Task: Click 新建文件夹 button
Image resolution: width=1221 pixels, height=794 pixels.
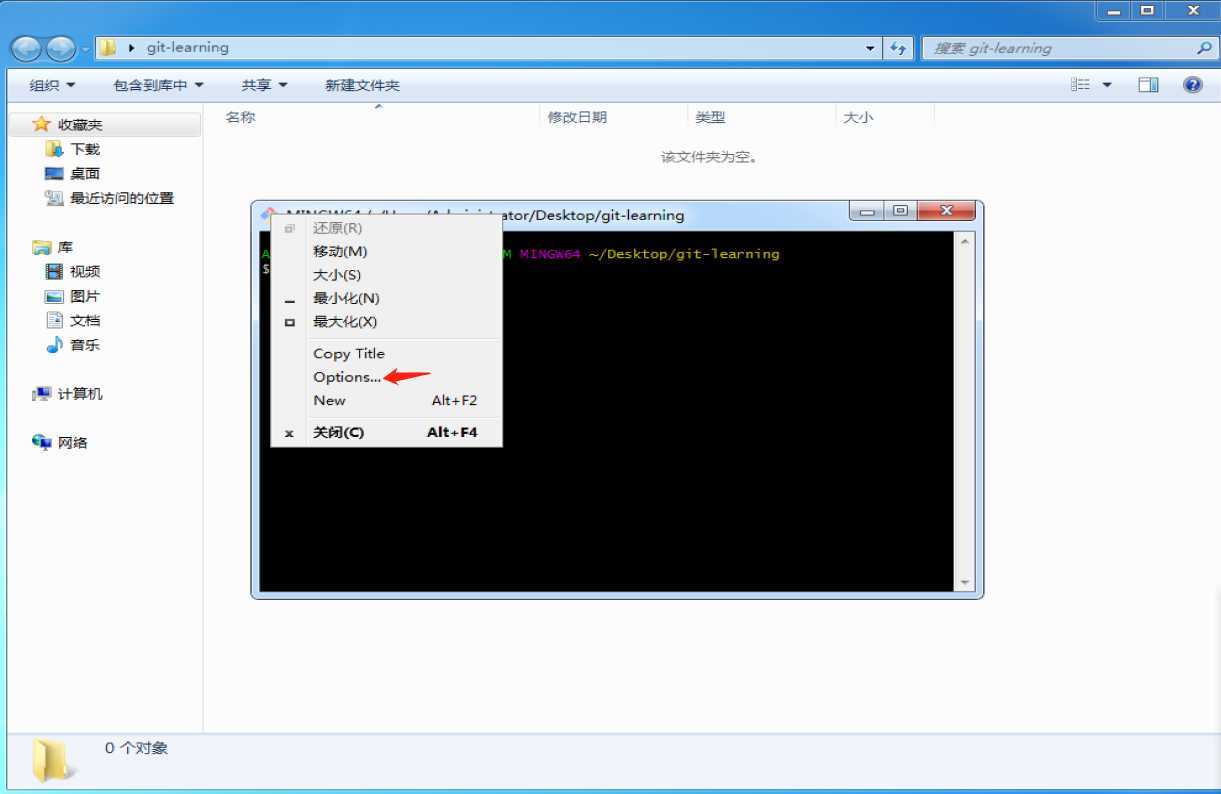Action: coord(362,86)
